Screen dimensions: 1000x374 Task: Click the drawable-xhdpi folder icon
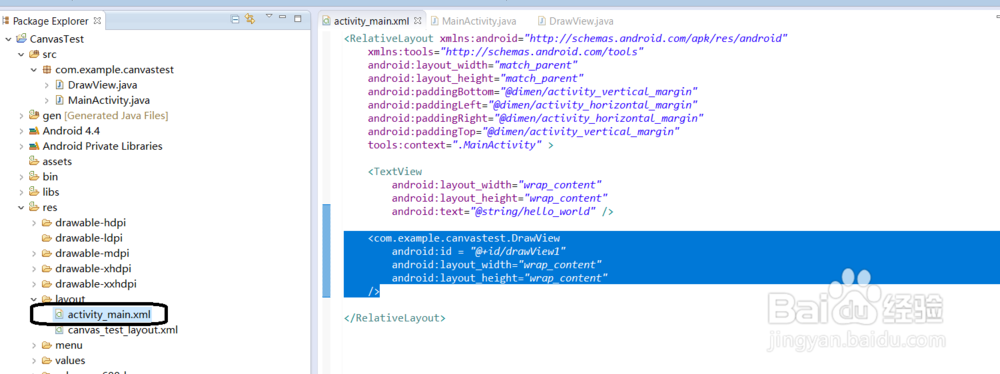point(47,269)
